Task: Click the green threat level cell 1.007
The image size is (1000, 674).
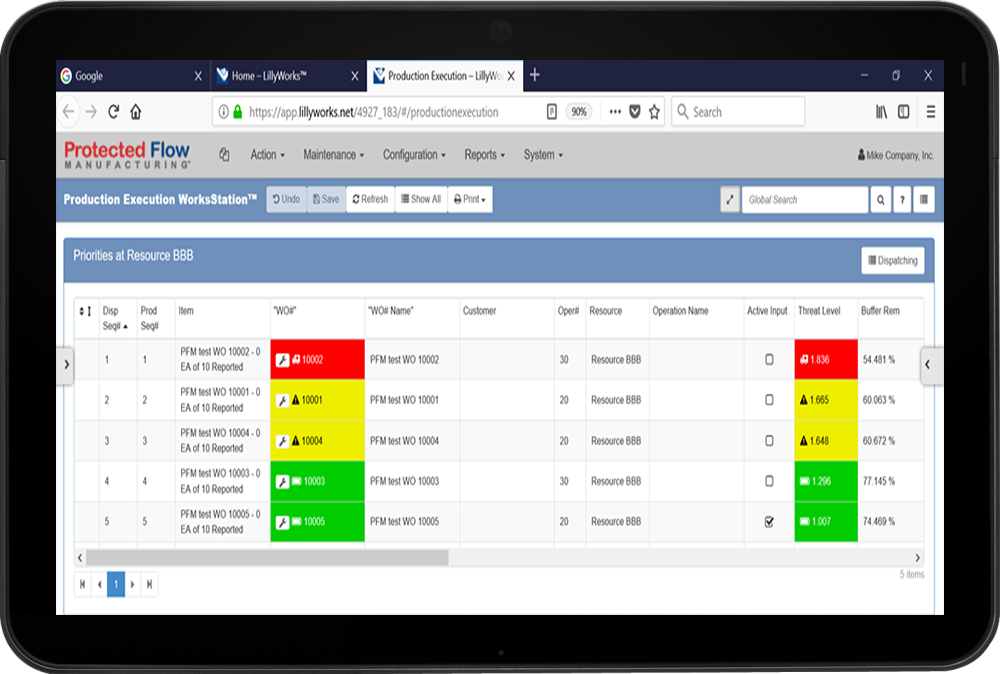Action: 826,522
